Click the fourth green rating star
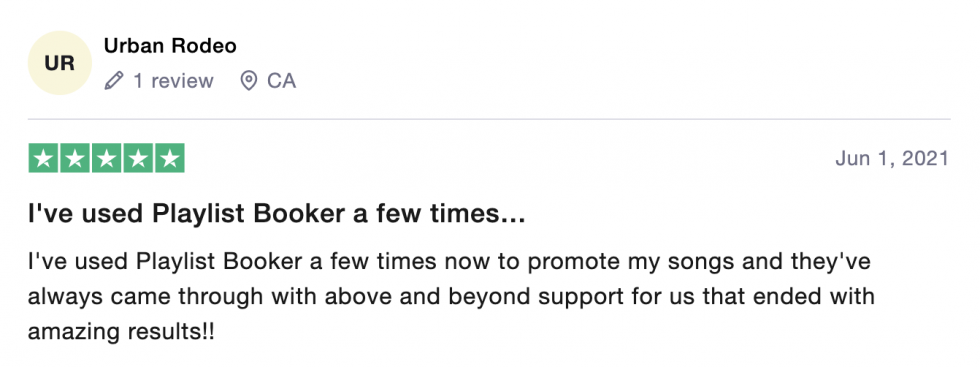 138,158
